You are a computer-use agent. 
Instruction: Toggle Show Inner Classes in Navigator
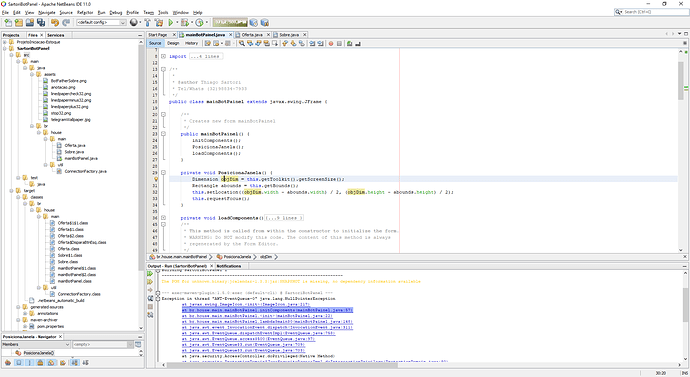pos(51,362)
